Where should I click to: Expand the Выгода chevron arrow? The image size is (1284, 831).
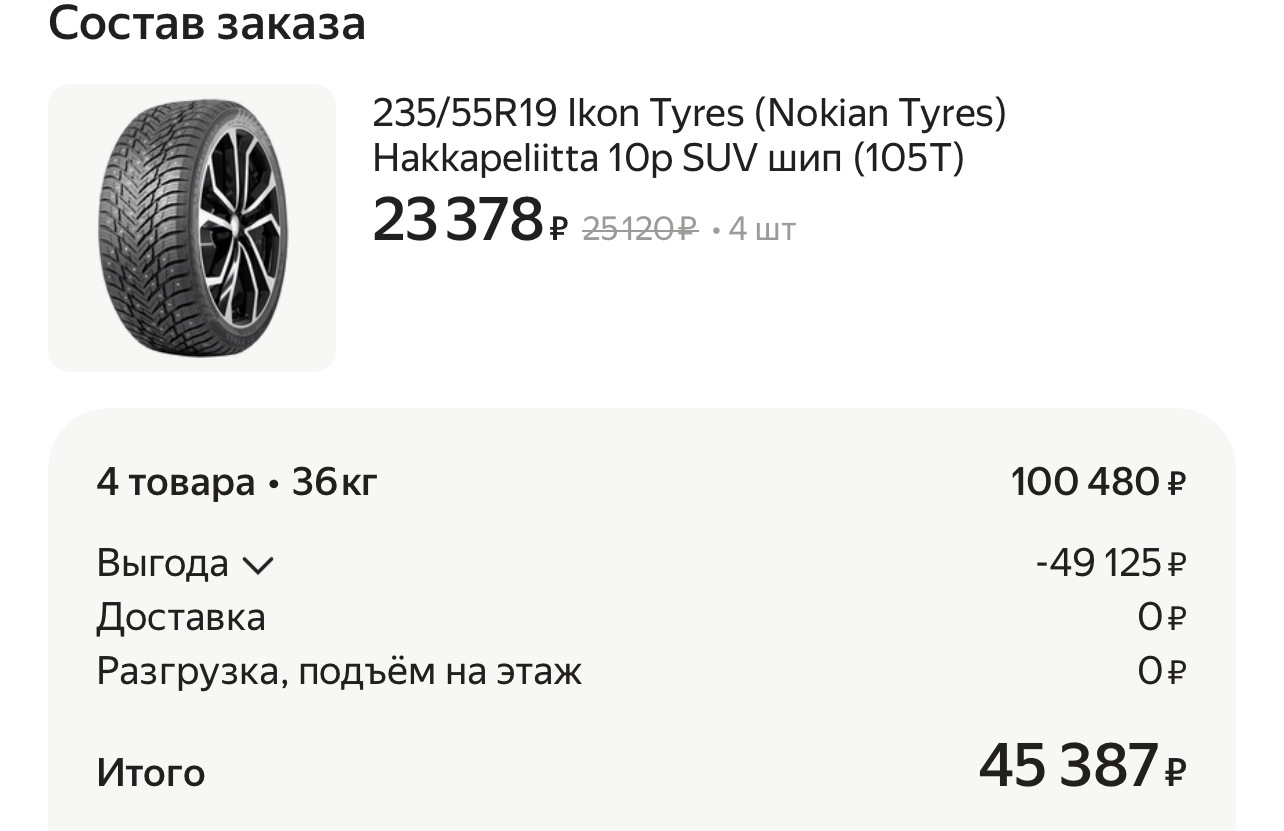click(x=257, y=566)
